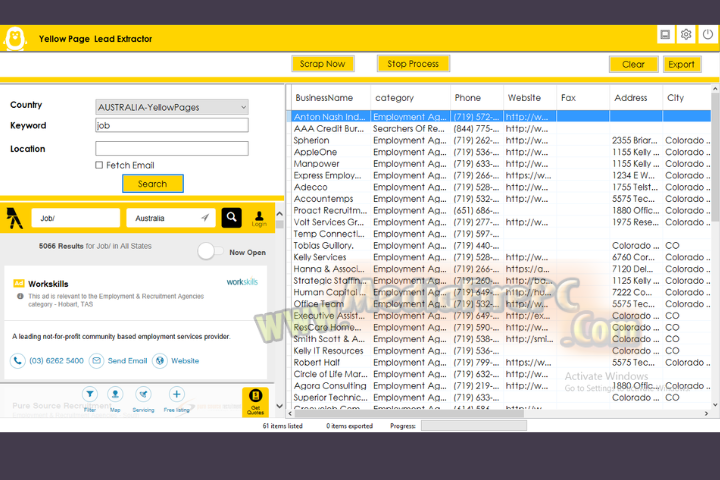Screen dimensions: 720x480
Task: Sort by City column header
Action: coord(687,97)
